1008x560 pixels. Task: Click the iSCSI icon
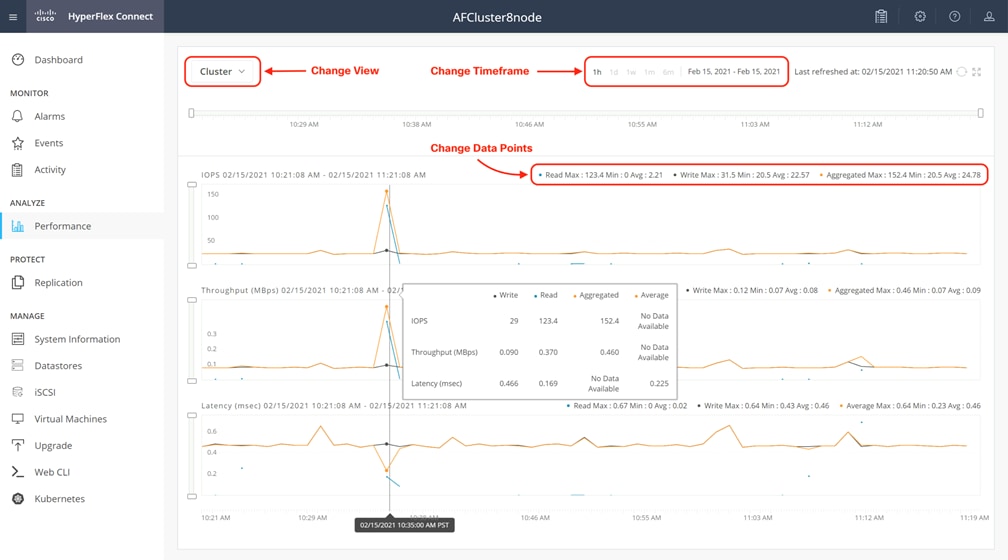(17, 392)
